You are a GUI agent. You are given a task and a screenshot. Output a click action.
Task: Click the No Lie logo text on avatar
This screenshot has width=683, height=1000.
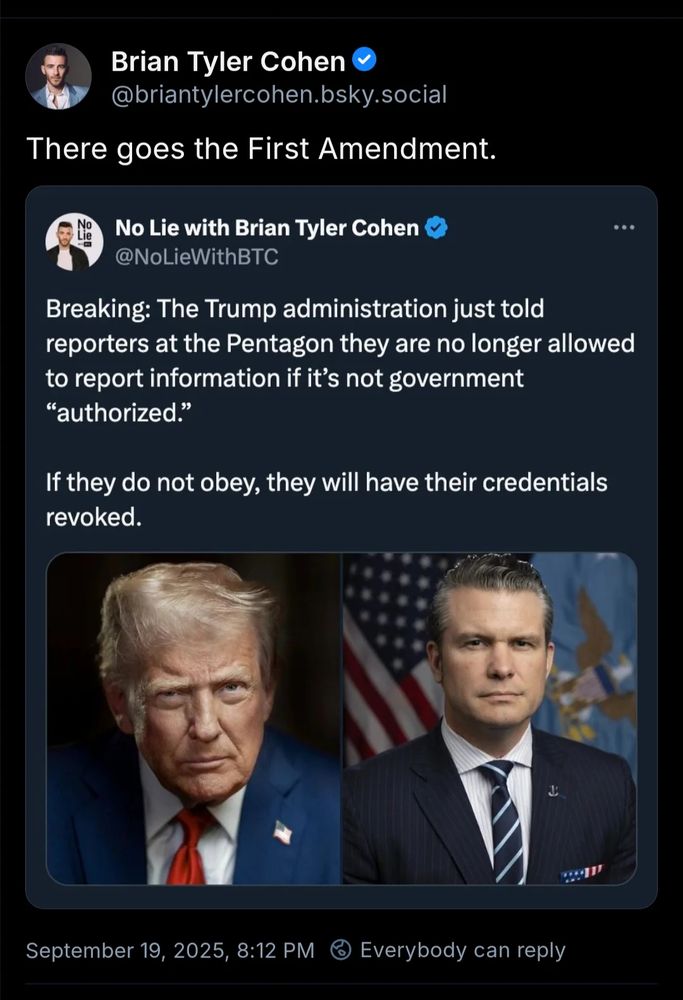point(85,230)
